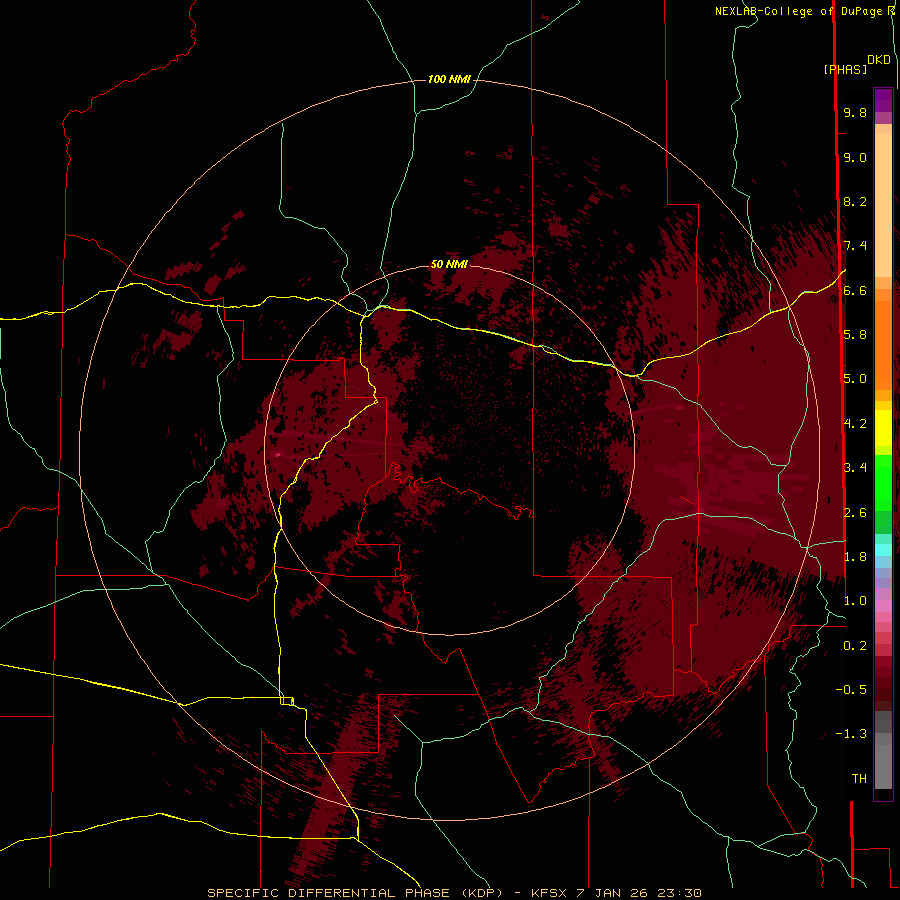
Task: Click the 3.4 legend value
Action: click(855, 468)
